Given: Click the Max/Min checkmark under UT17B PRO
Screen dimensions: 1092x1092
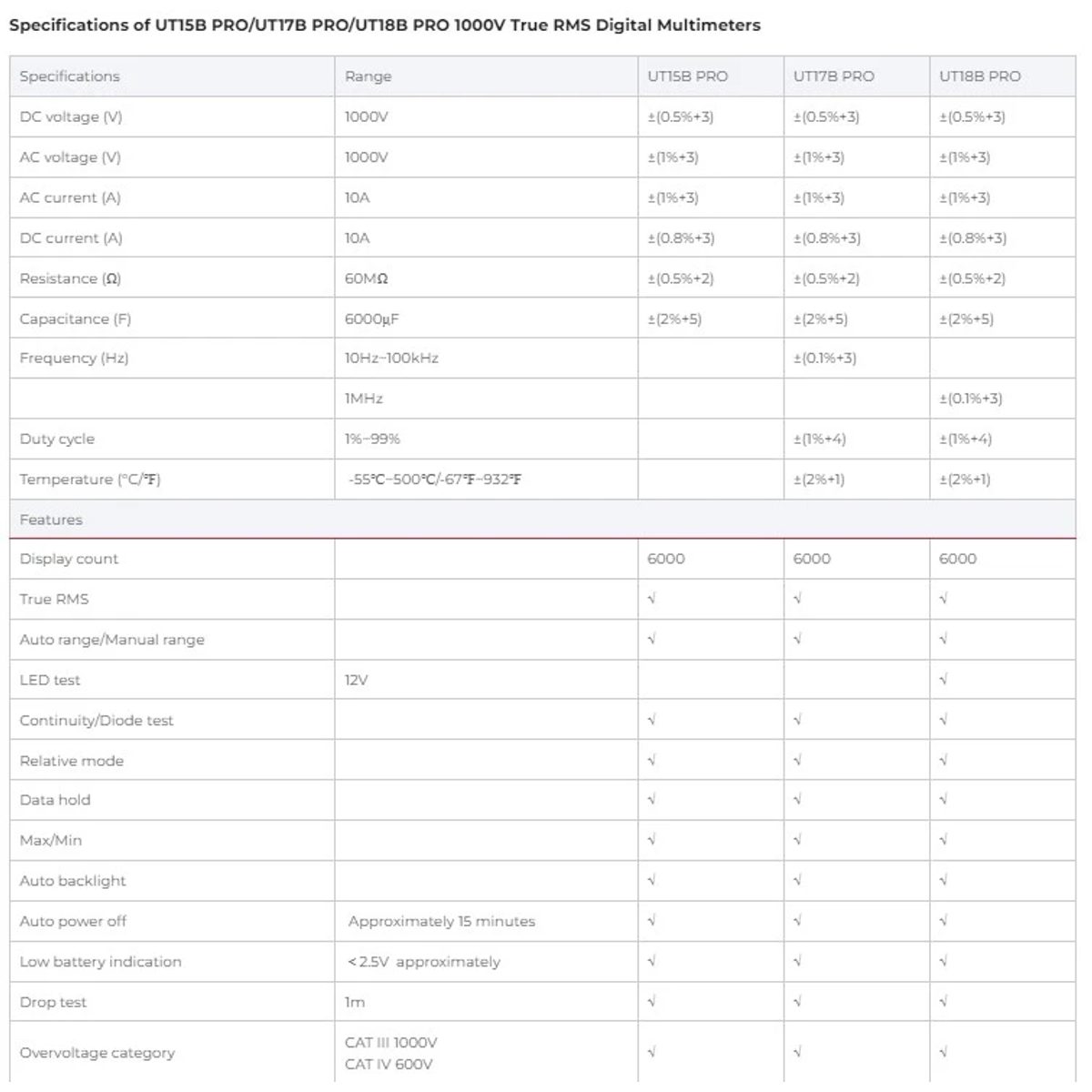Looking at the screenshot, I should 797,841.
